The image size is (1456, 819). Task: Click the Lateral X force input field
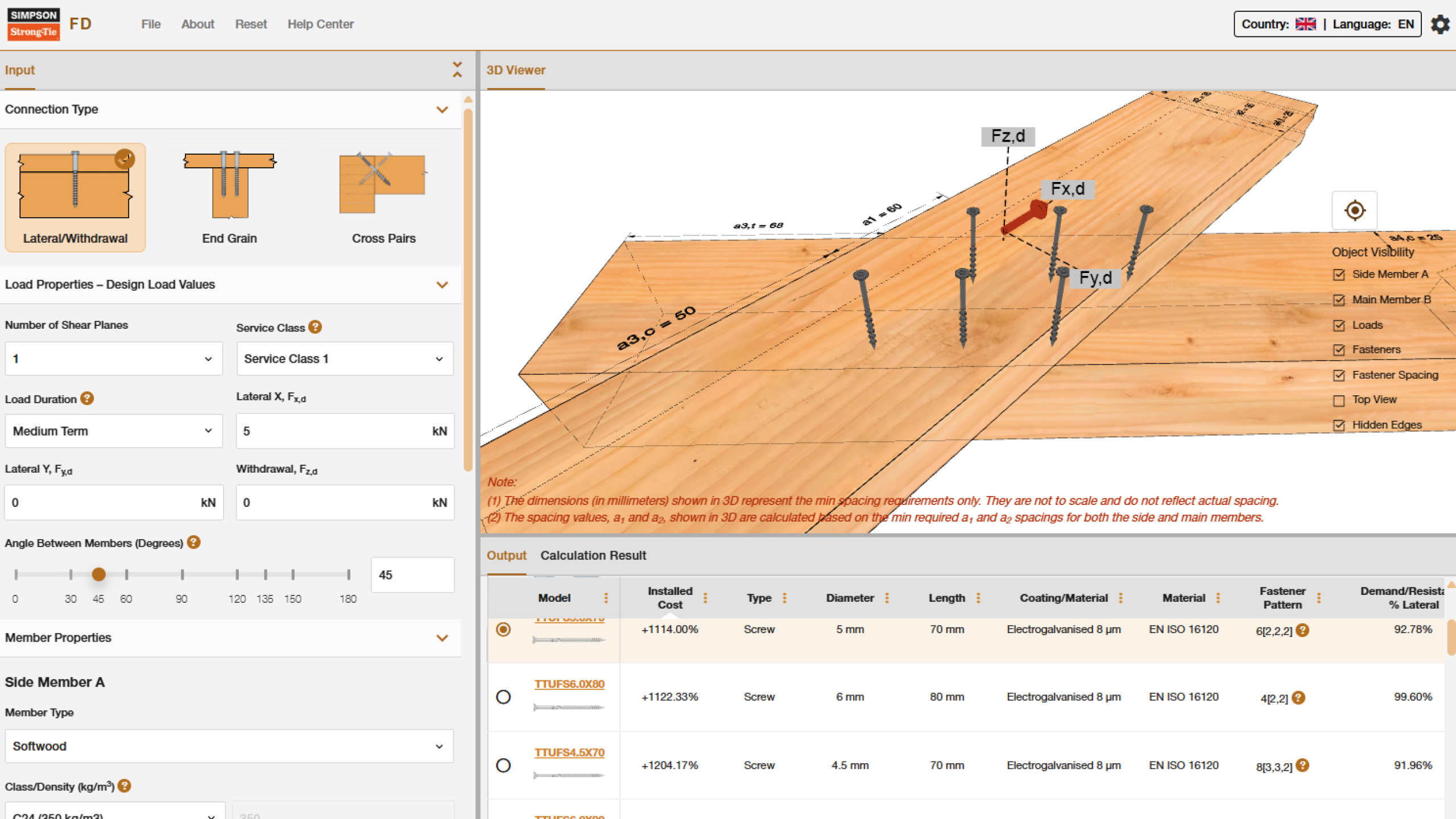(x=345, y=431)
